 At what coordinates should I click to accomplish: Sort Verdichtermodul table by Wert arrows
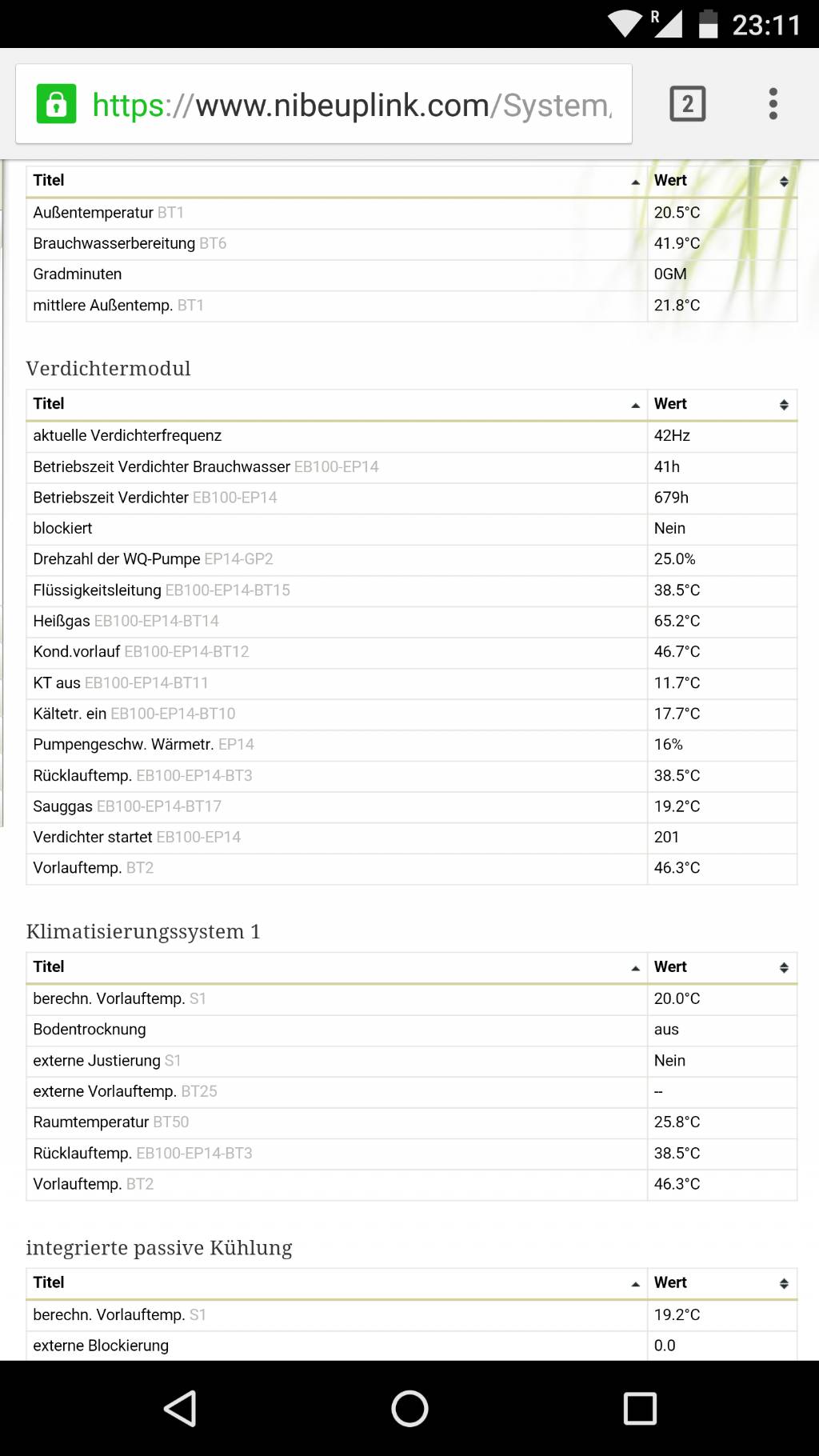pyautogui.click(x=784, y=405)
